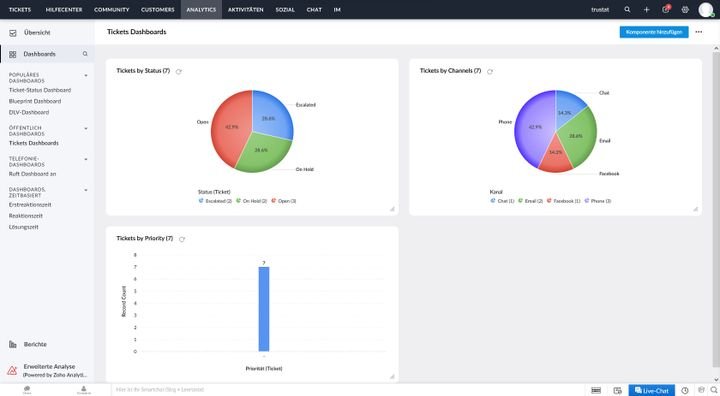Click the bottom-right magnifier icon
The width and height of the screenshot is (720, 396).
click(x=714, y=390)
